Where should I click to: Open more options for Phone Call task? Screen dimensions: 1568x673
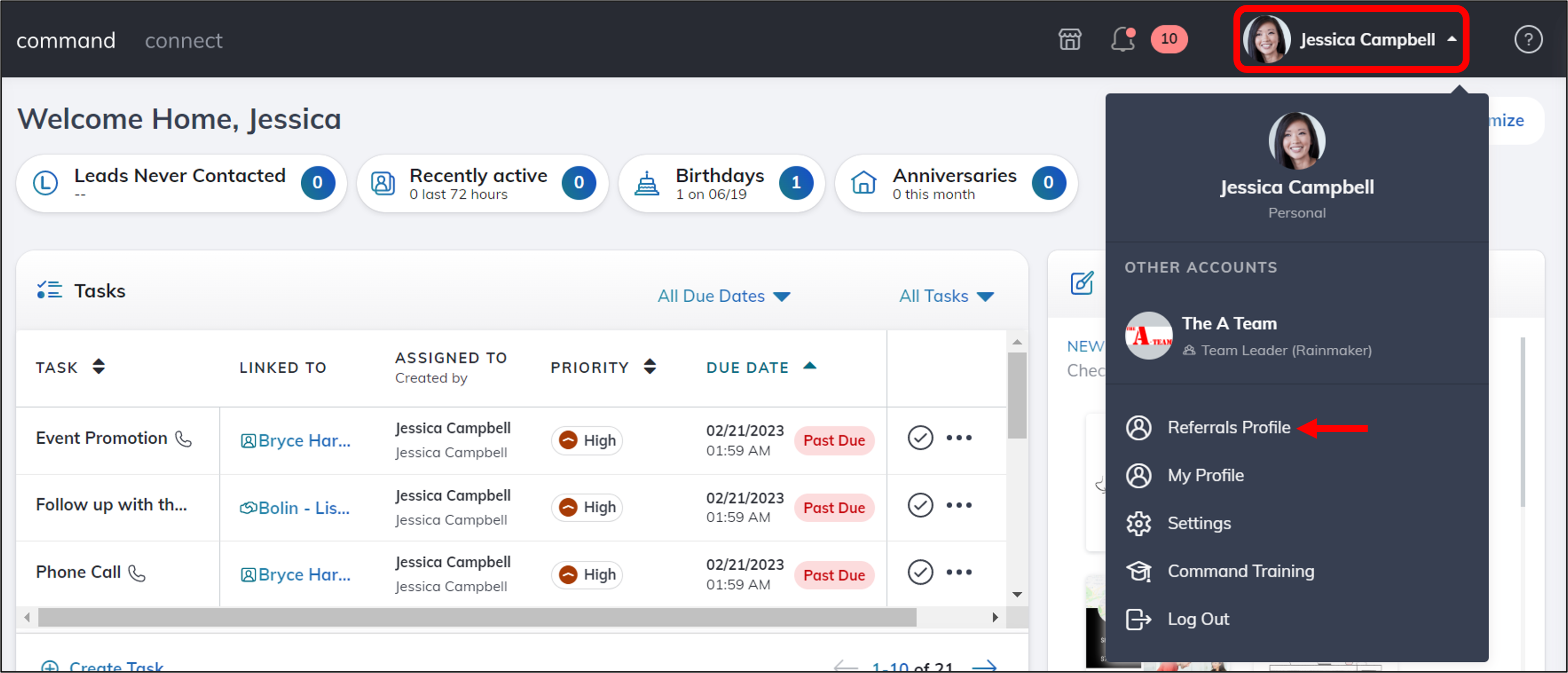(x=959, y=572)
